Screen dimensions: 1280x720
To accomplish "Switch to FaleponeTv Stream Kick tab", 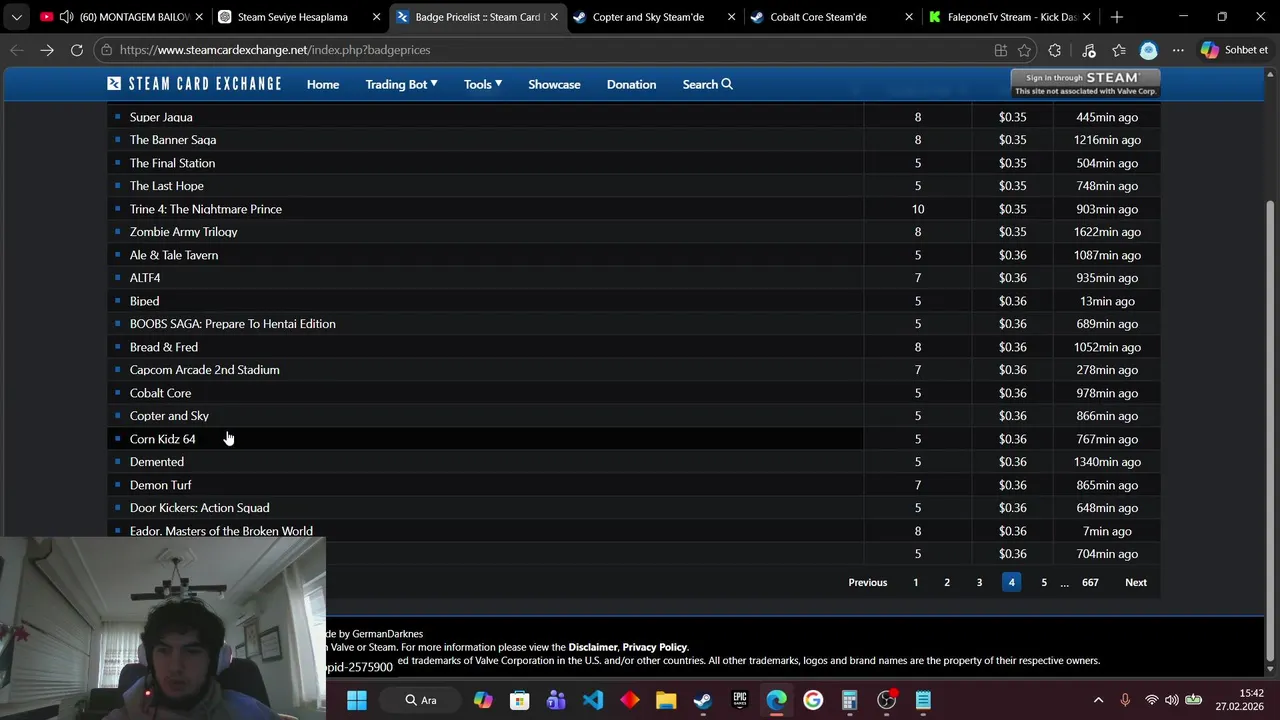I will coord(1010,17).
